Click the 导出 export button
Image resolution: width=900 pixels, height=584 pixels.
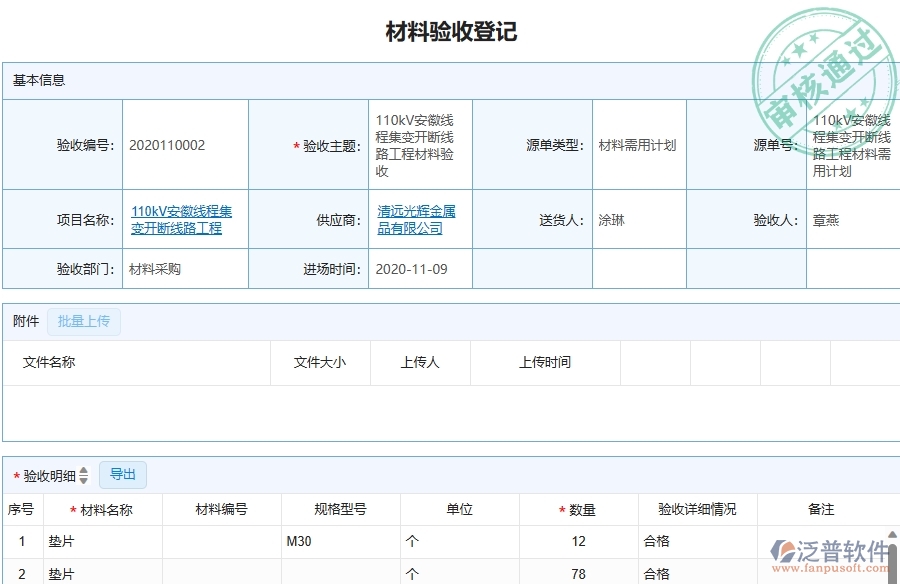point(123,474)
